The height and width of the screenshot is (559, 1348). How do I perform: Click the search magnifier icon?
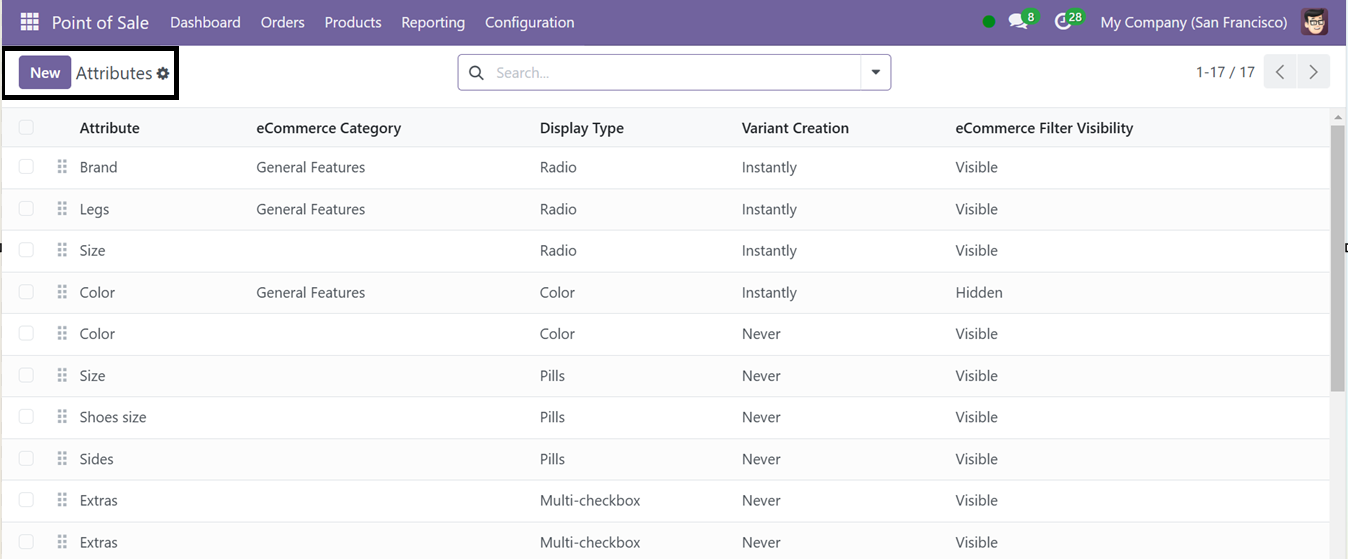click(x=476, y=73)
